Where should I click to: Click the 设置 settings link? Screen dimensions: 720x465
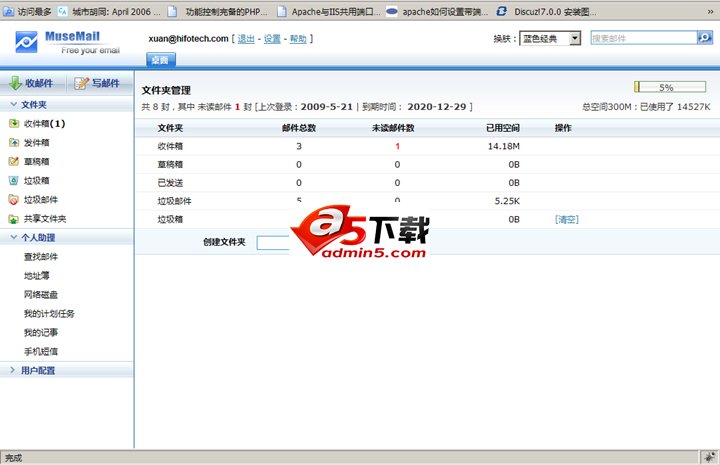(272, 39)
